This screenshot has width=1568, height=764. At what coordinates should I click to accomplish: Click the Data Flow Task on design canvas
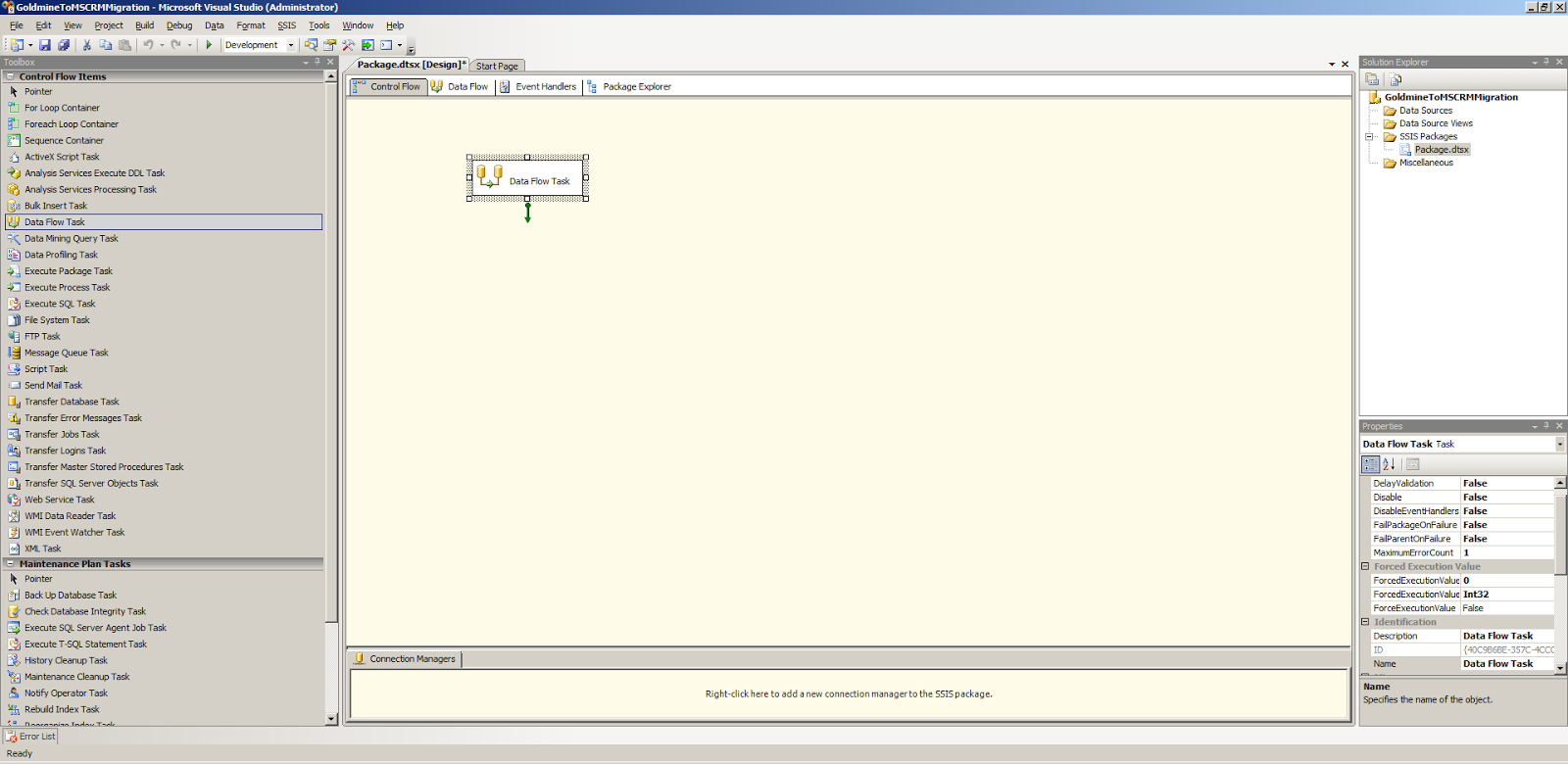click(x=527, y=178)
